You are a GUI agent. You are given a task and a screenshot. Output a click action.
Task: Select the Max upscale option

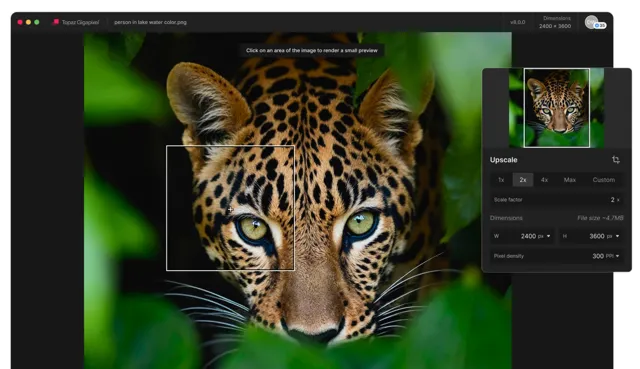coord(570,180)
